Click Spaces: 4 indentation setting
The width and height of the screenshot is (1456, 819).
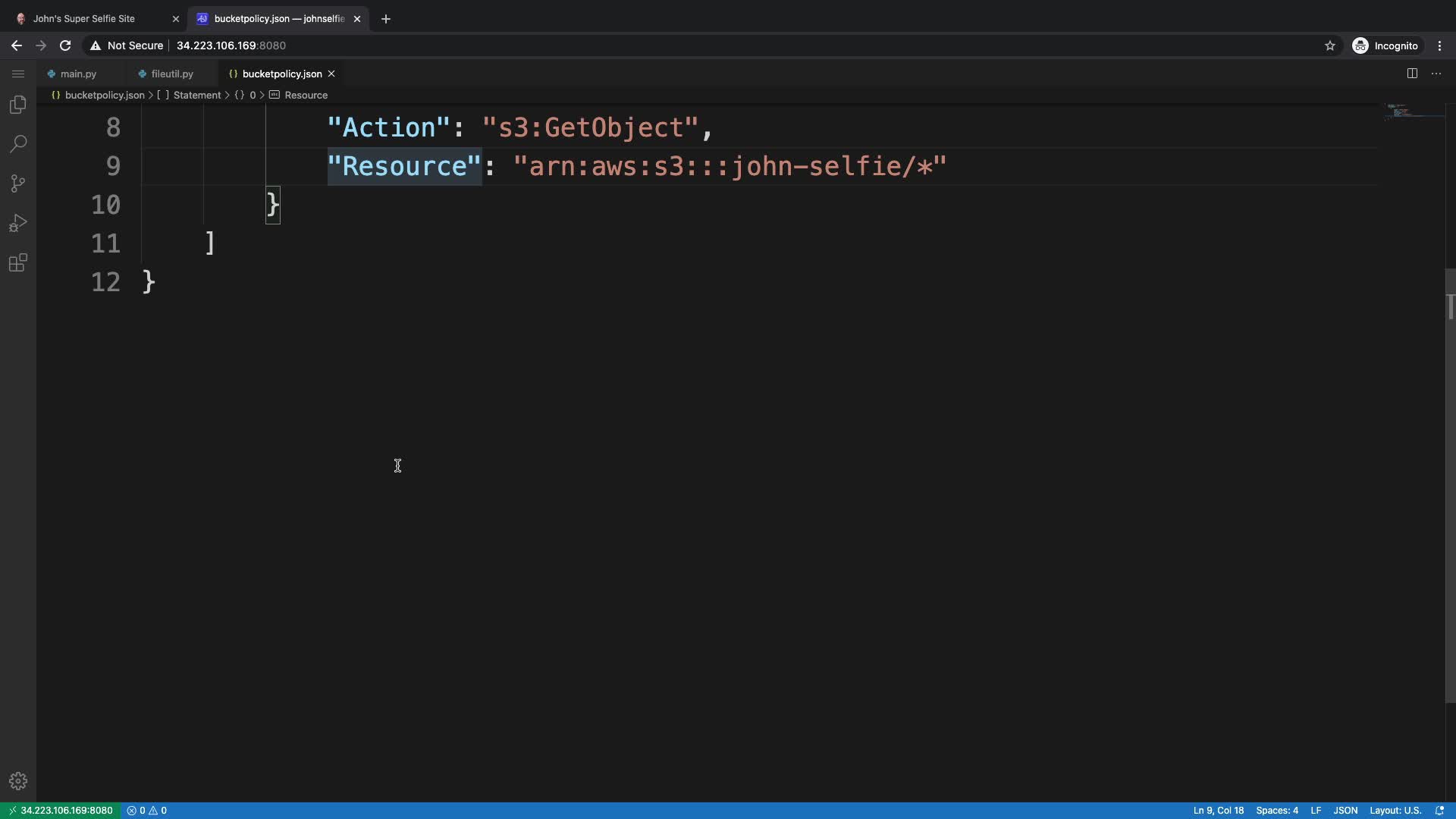coord(1276,811)
